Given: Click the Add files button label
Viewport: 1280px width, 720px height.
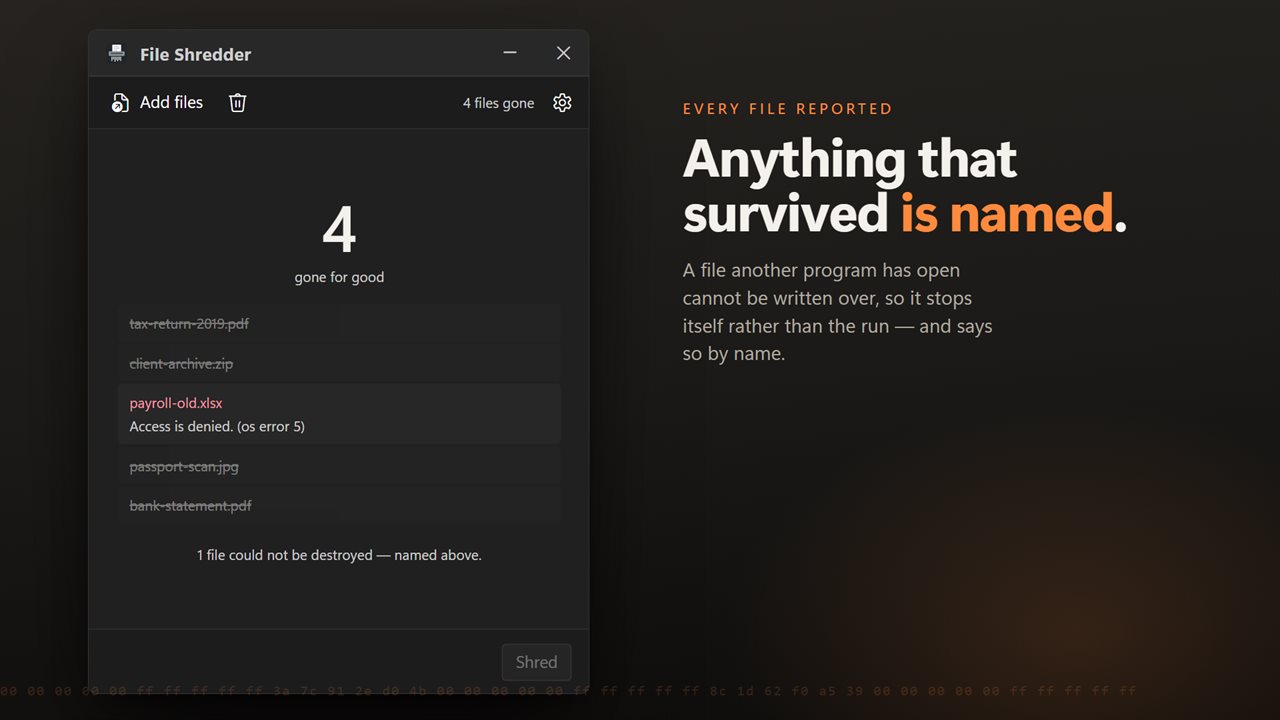Looking at the screenshot, I should (x=171, y=102).
